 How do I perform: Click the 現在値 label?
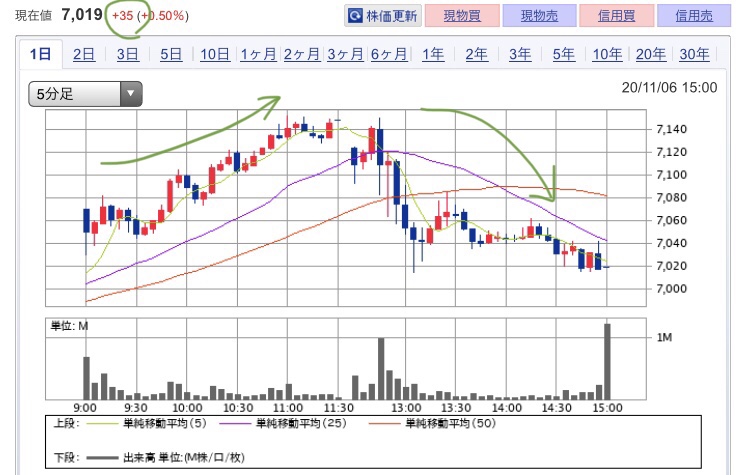coord(33,16)
